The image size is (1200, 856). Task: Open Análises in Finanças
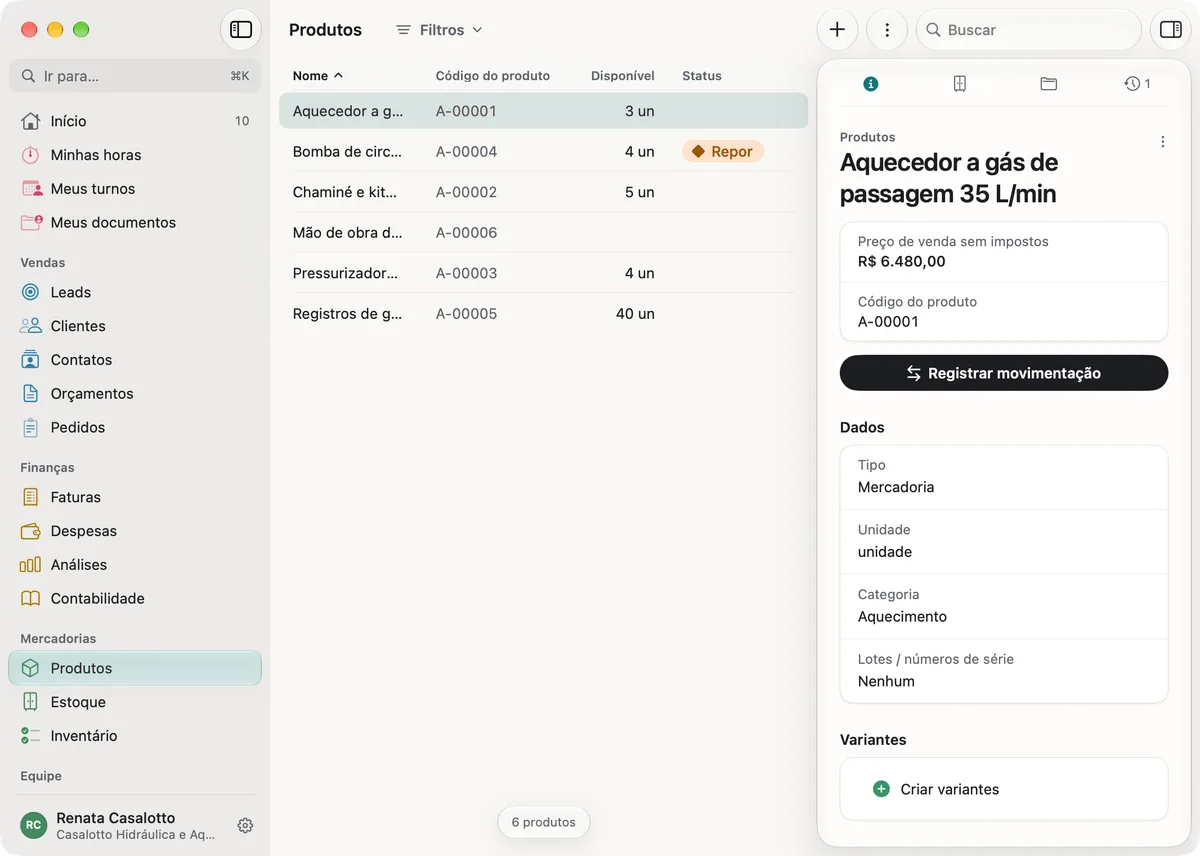[x=135, y=565]
